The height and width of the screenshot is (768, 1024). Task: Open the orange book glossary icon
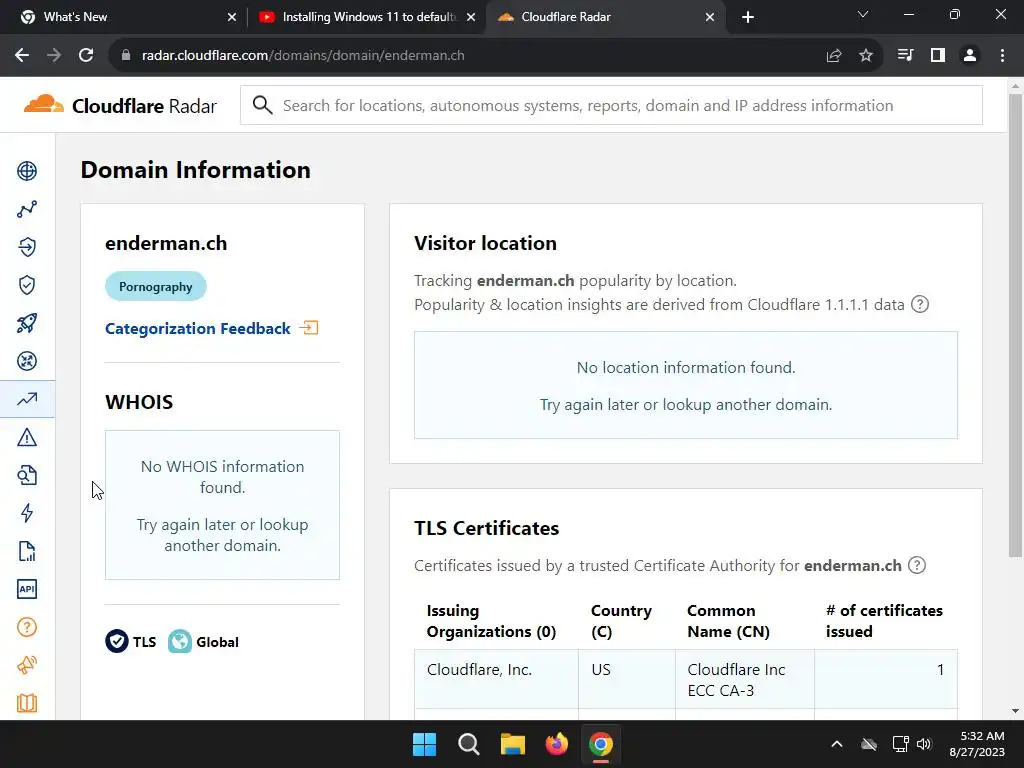[x=27, y=703]
